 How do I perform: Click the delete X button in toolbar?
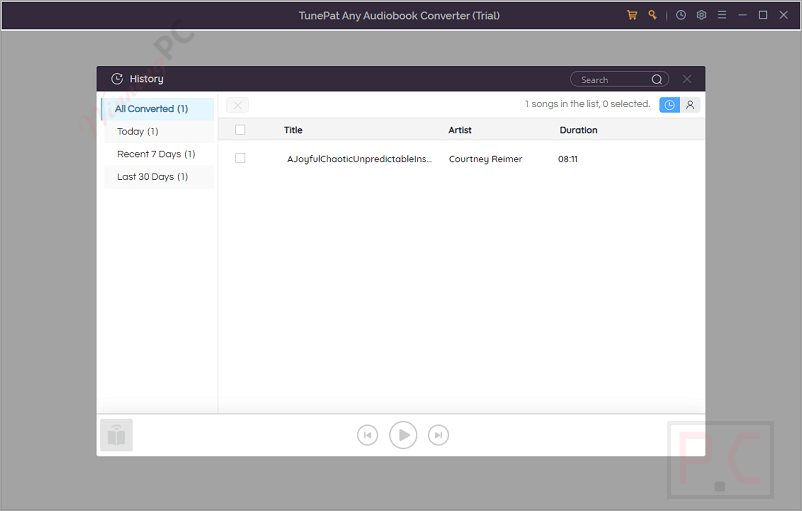238,105
